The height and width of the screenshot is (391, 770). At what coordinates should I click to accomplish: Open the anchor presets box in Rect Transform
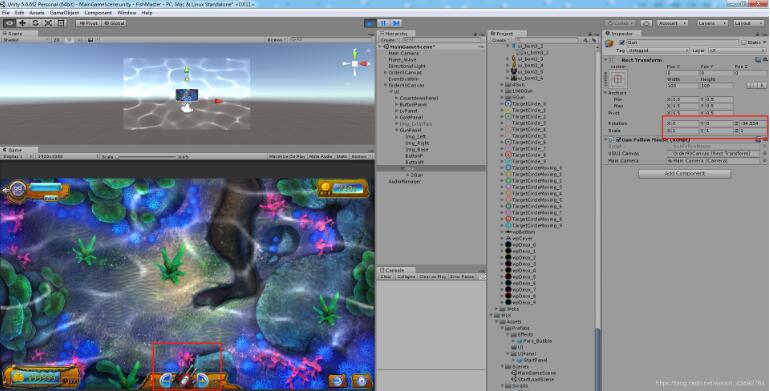pyautogui.click(x=618, y=79)
